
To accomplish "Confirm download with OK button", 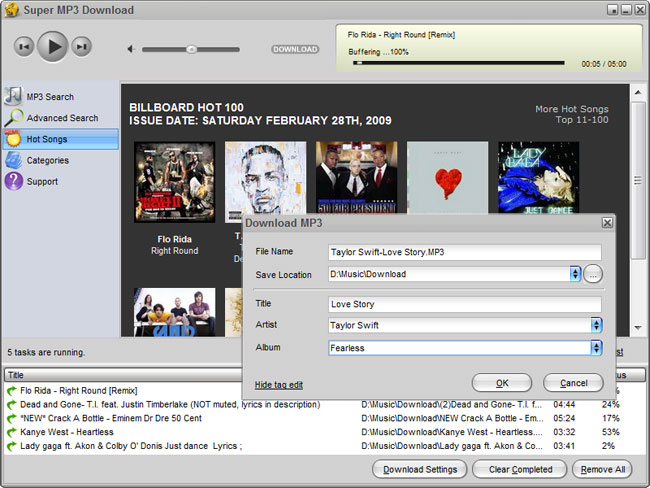I will coord(502,383).
